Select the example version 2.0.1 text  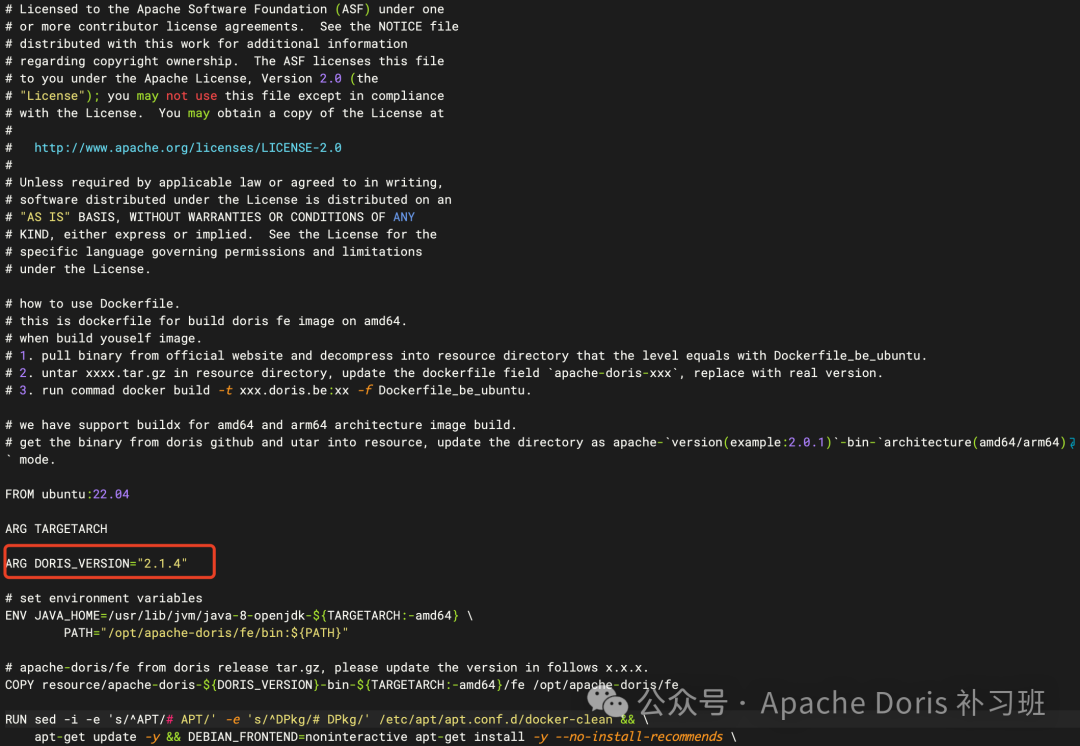pos(806,442)
